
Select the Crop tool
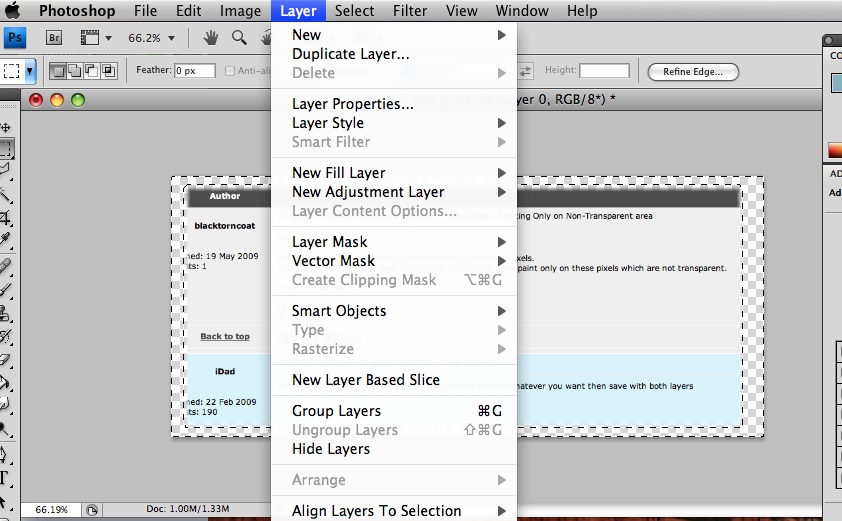tap(6, 218)
